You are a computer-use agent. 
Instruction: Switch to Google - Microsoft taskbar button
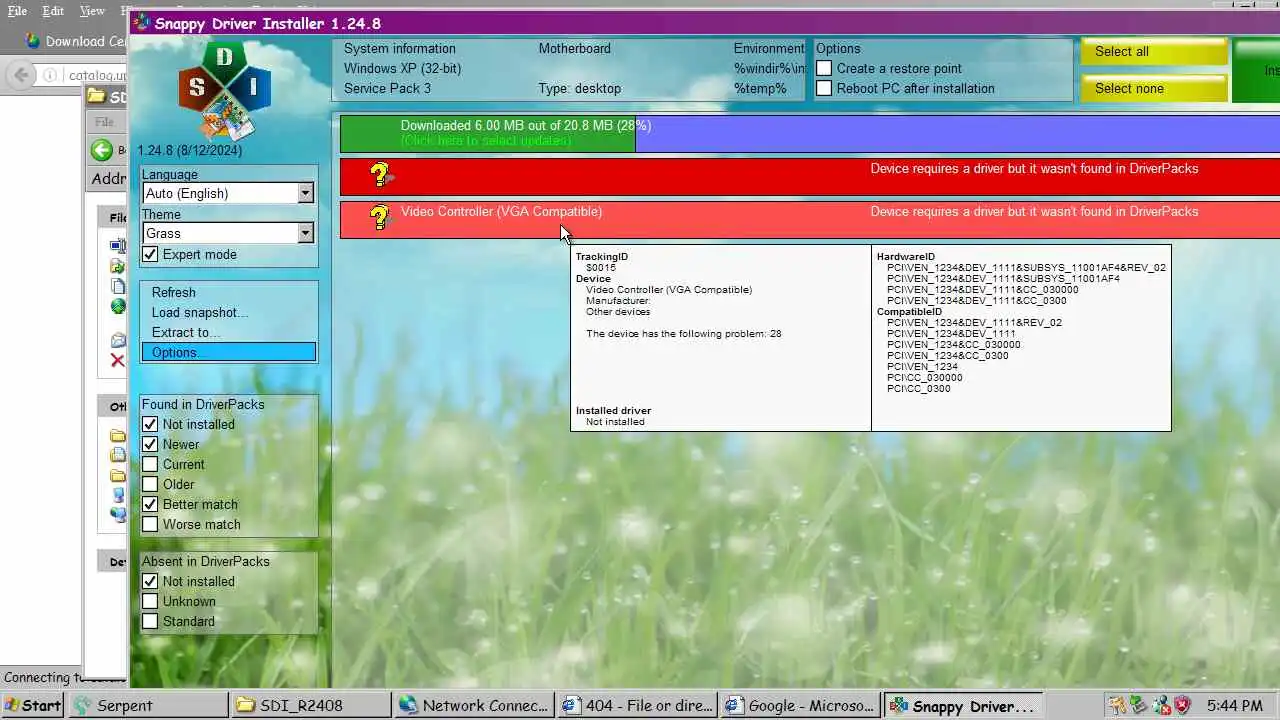(x=800, y=705)
